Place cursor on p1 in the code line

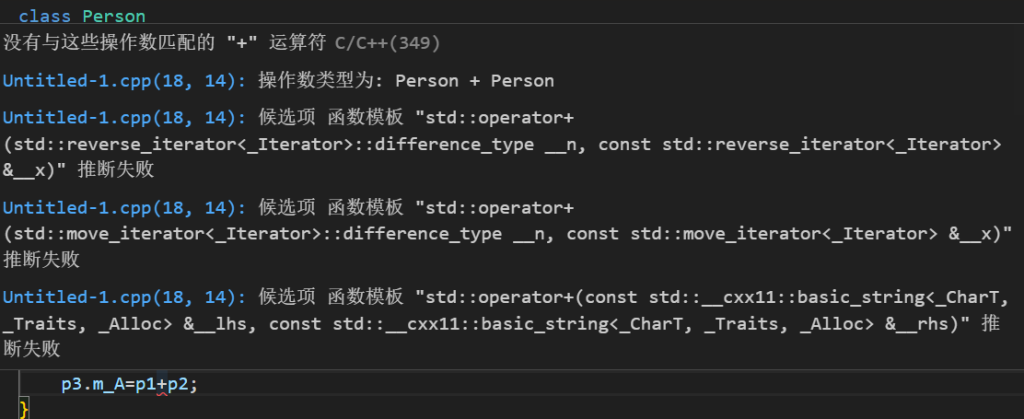[146, 384]
